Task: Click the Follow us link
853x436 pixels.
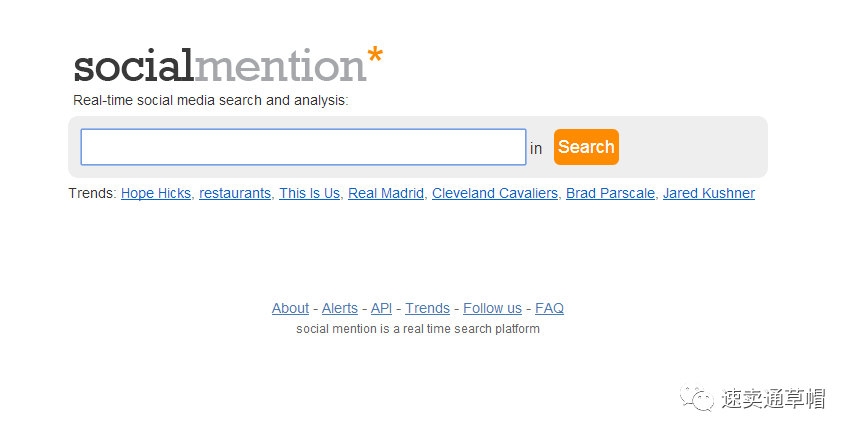Action: [x=492, y=308]
